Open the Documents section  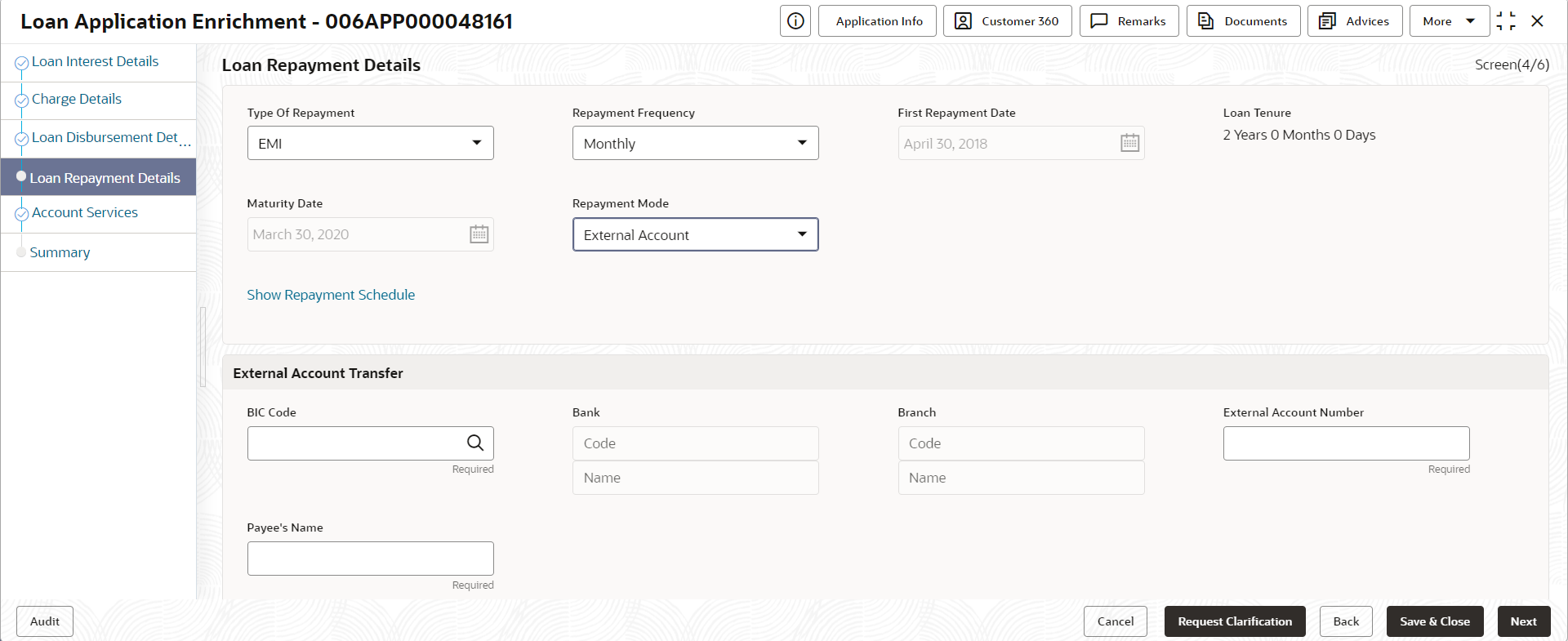(x=1243, y=21)
